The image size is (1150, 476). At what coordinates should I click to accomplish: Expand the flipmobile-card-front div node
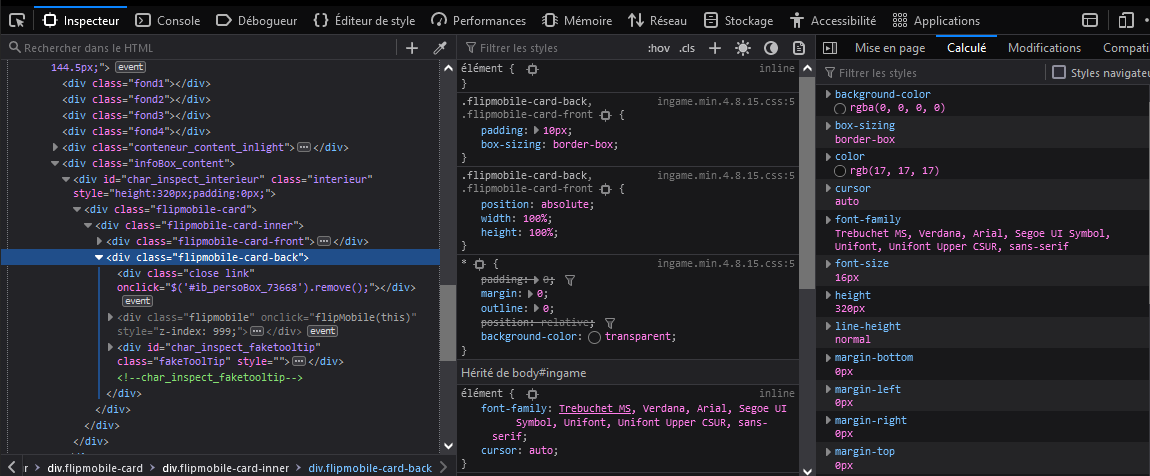99,241
